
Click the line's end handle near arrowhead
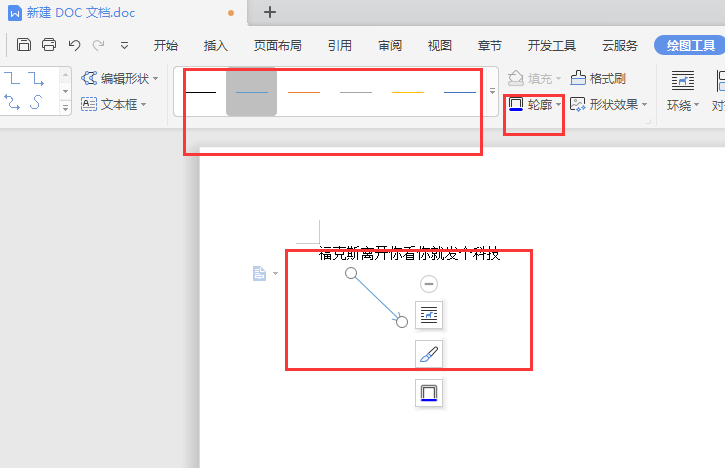[x=402, y=322]
